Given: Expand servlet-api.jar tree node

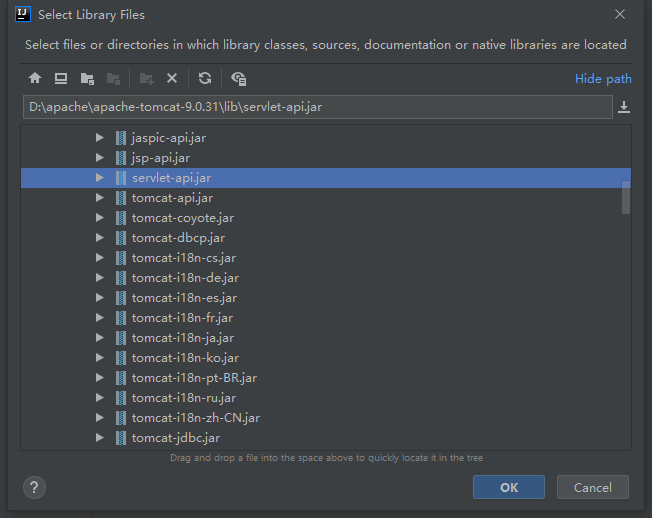Looking at the screenshot, I should point(99,178).
